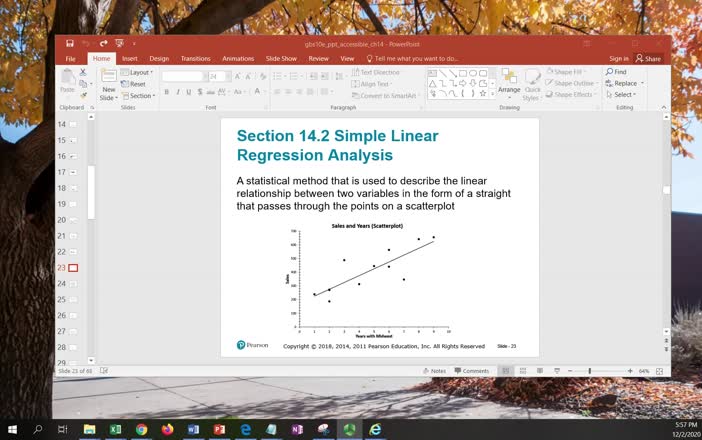Image resolution: width=702 pixels, height=440 pixels.
Task: Expand the Section dropdown
Action: pos(138,96)
